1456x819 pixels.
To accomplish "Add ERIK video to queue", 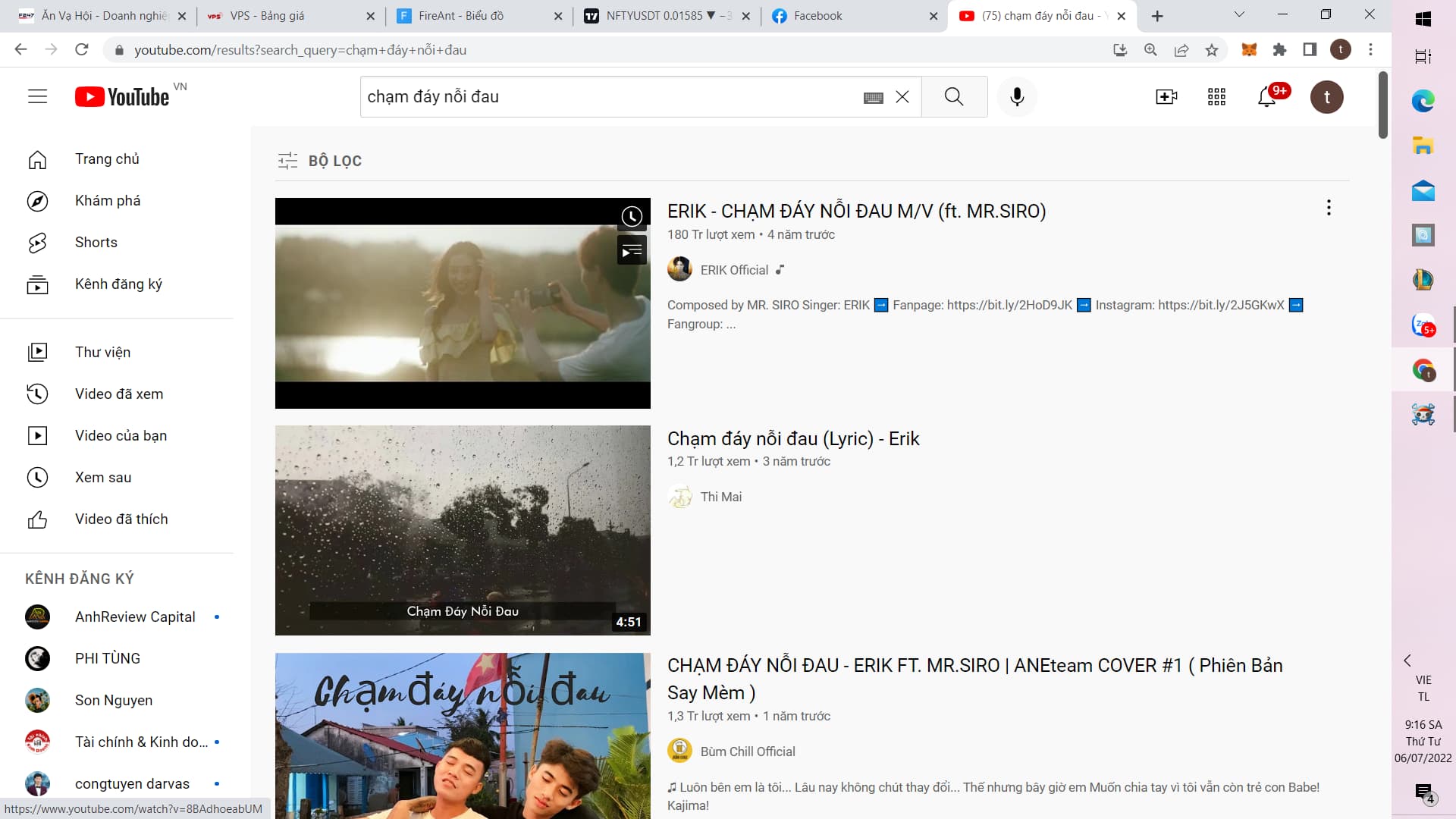I will [x=632, y=251].
